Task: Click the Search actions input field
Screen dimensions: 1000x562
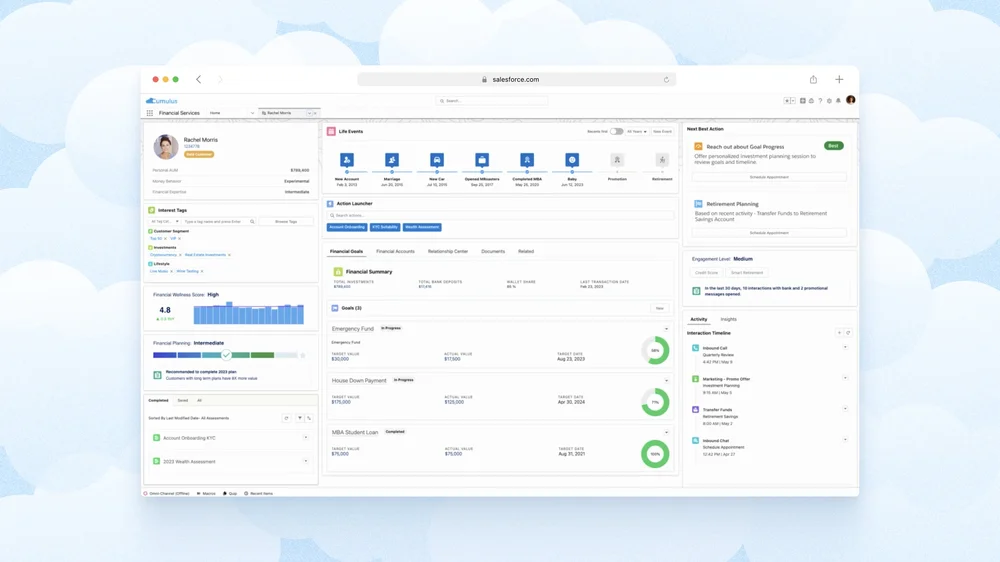Action: (x=500, y=215)
